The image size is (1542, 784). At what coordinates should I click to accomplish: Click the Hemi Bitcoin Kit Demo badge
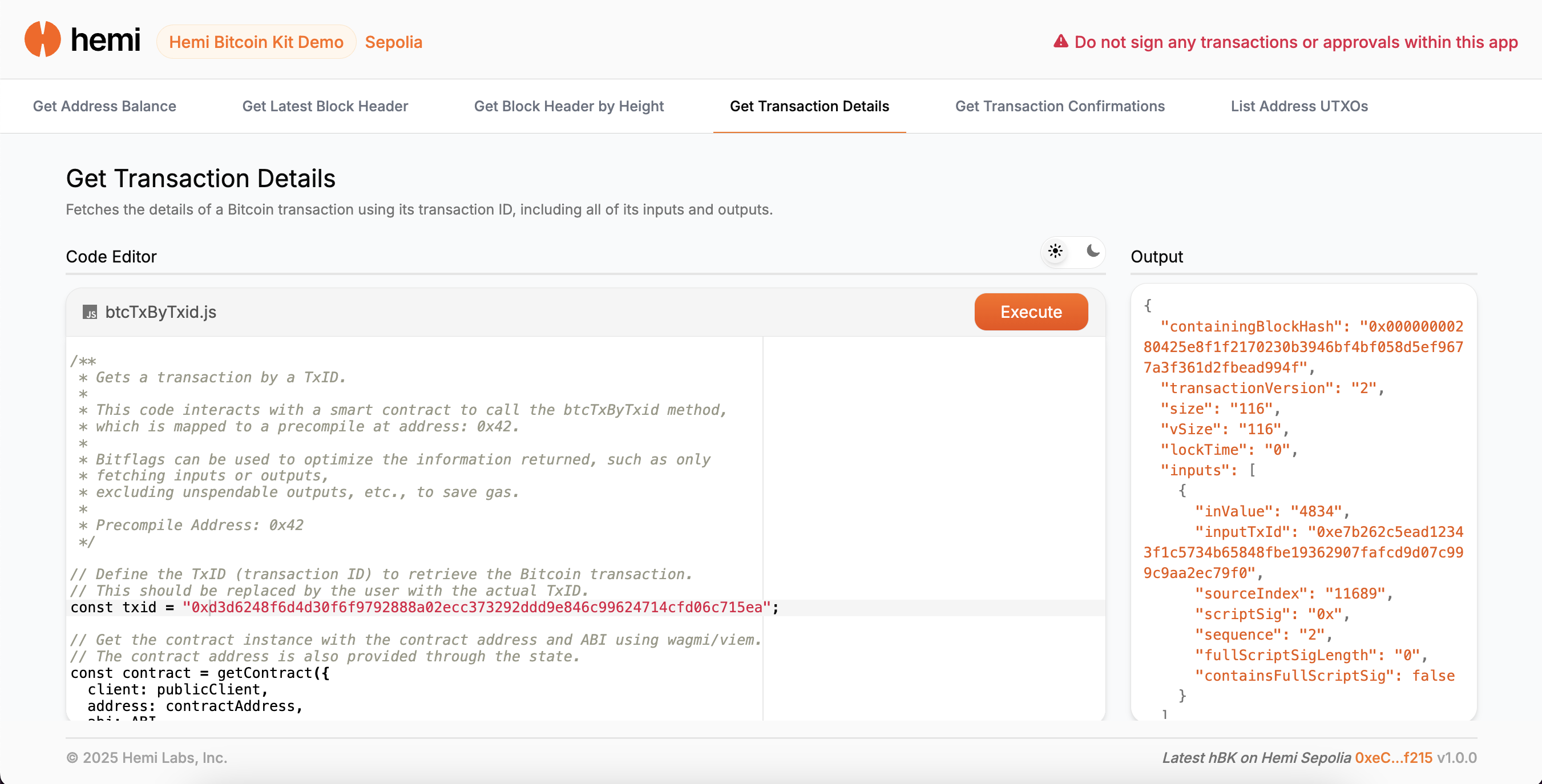[256, 42]
